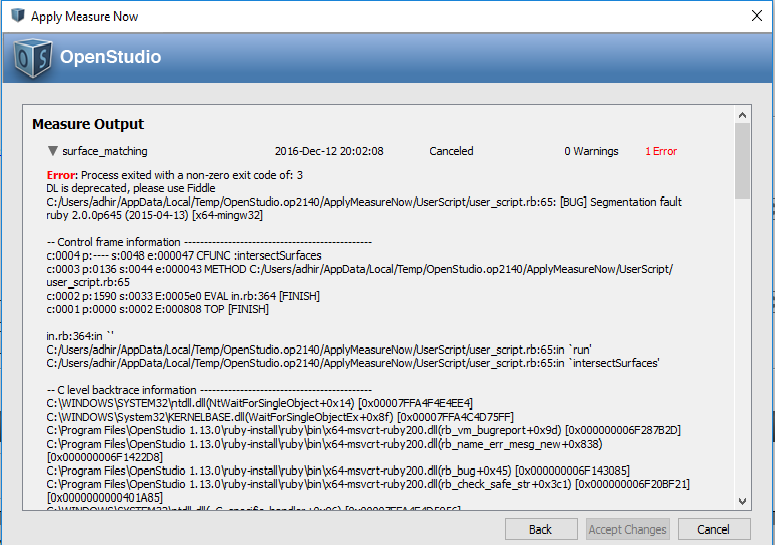
Task: Click the 'C level backtrace information' line
Action: coord(209,390)
